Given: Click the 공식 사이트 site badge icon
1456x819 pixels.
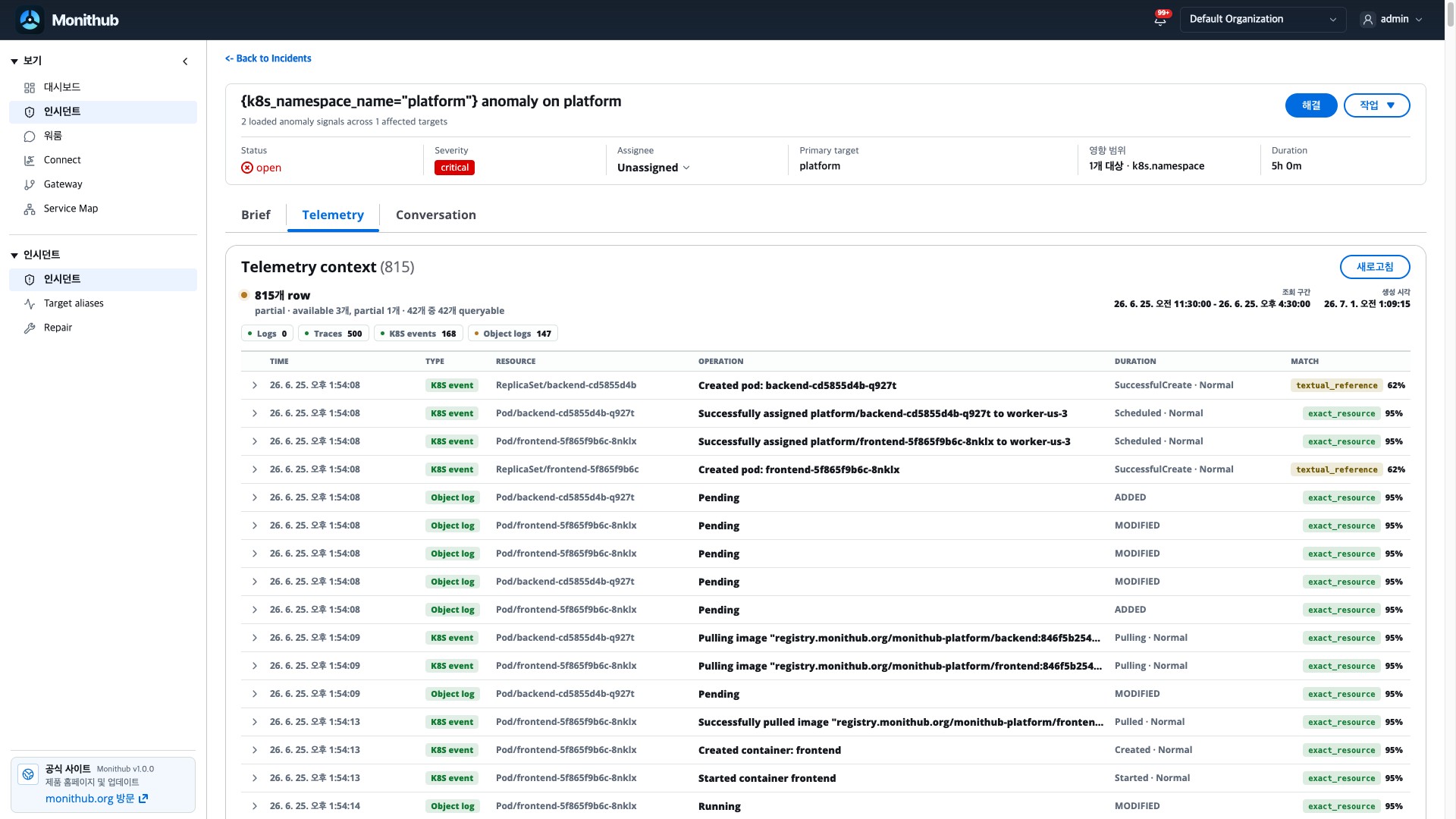Looking at the screenshot, I should tap(28, 774).
